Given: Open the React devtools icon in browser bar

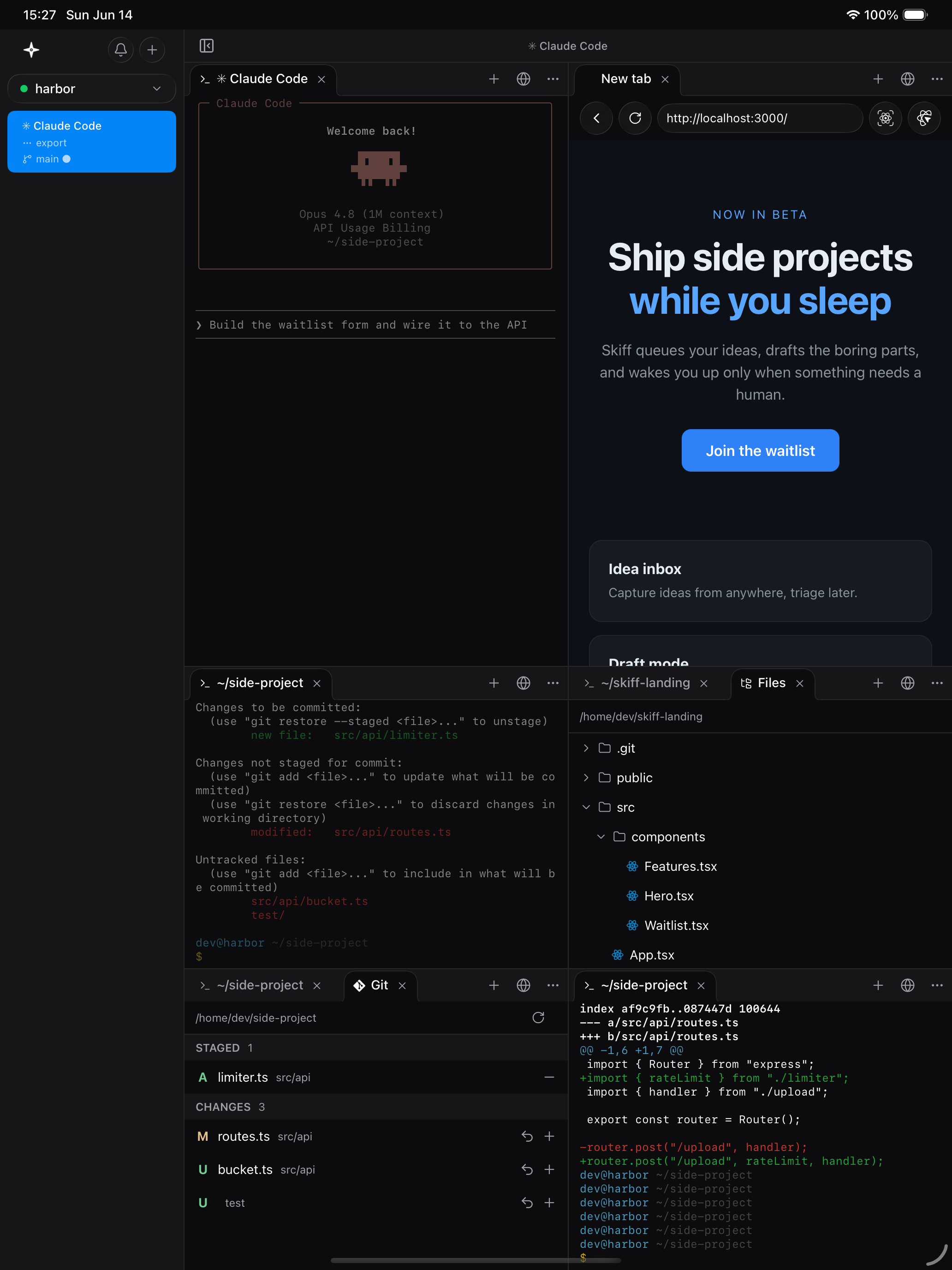Looking at the screenshot, I should (x=924, y=118).
